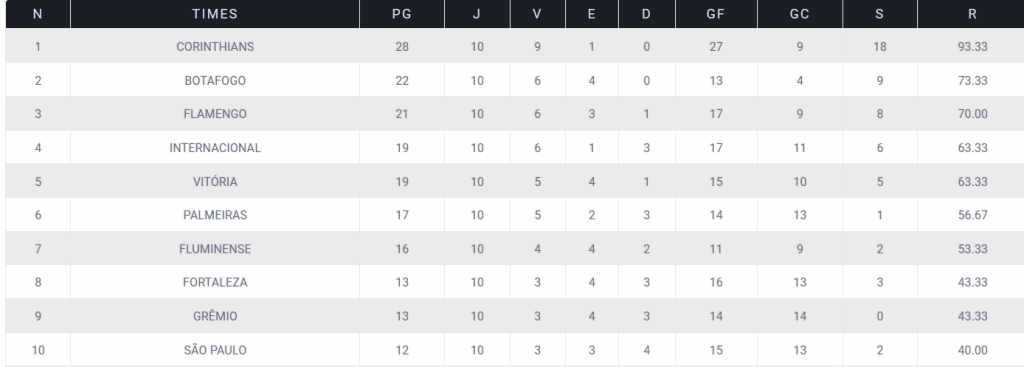Select the PALMEIRAS team name
This screenshot has width=1024, height=367.
215,215
